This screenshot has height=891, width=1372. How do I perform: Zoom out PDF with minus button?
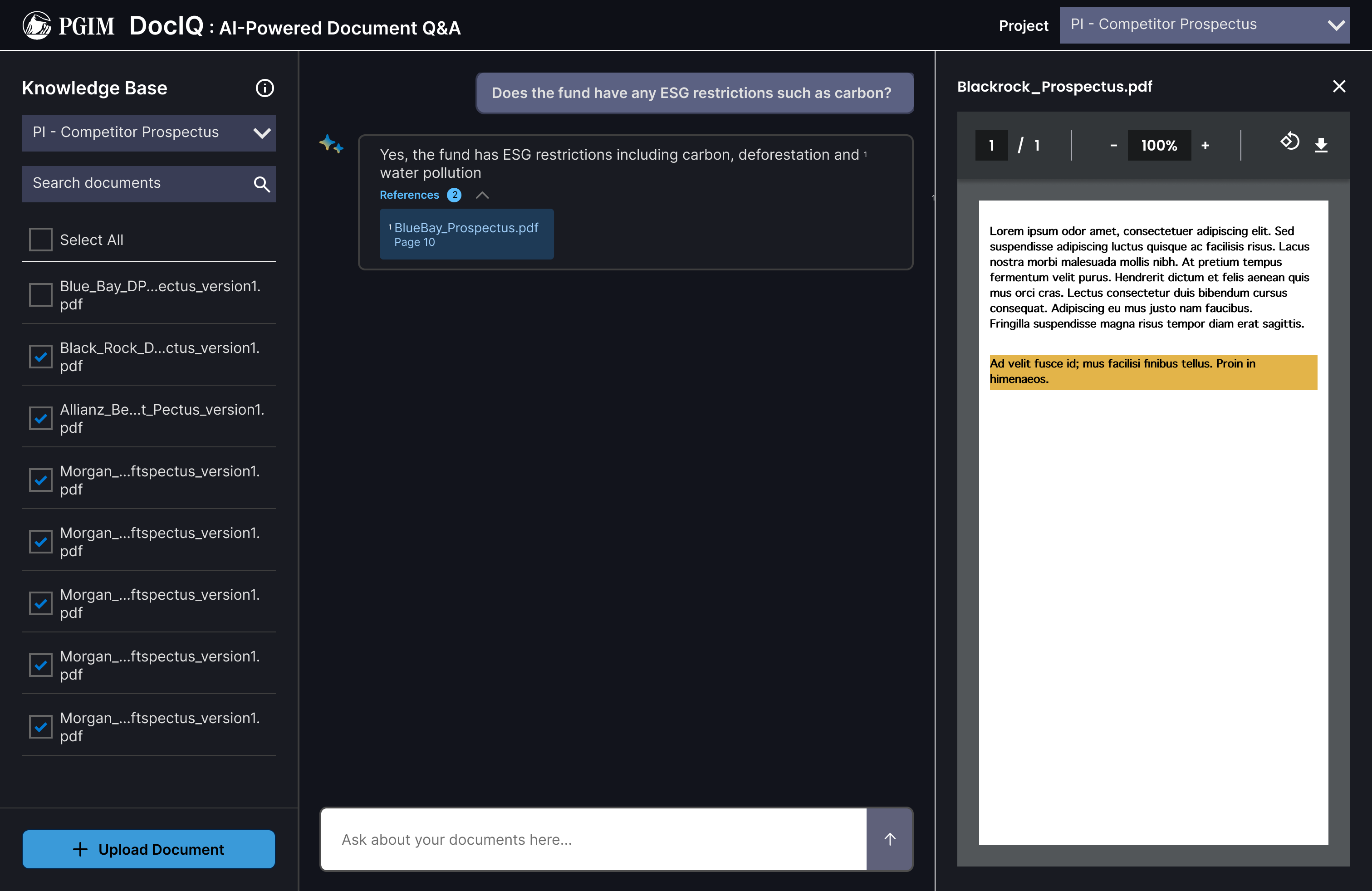[1113, 145]
